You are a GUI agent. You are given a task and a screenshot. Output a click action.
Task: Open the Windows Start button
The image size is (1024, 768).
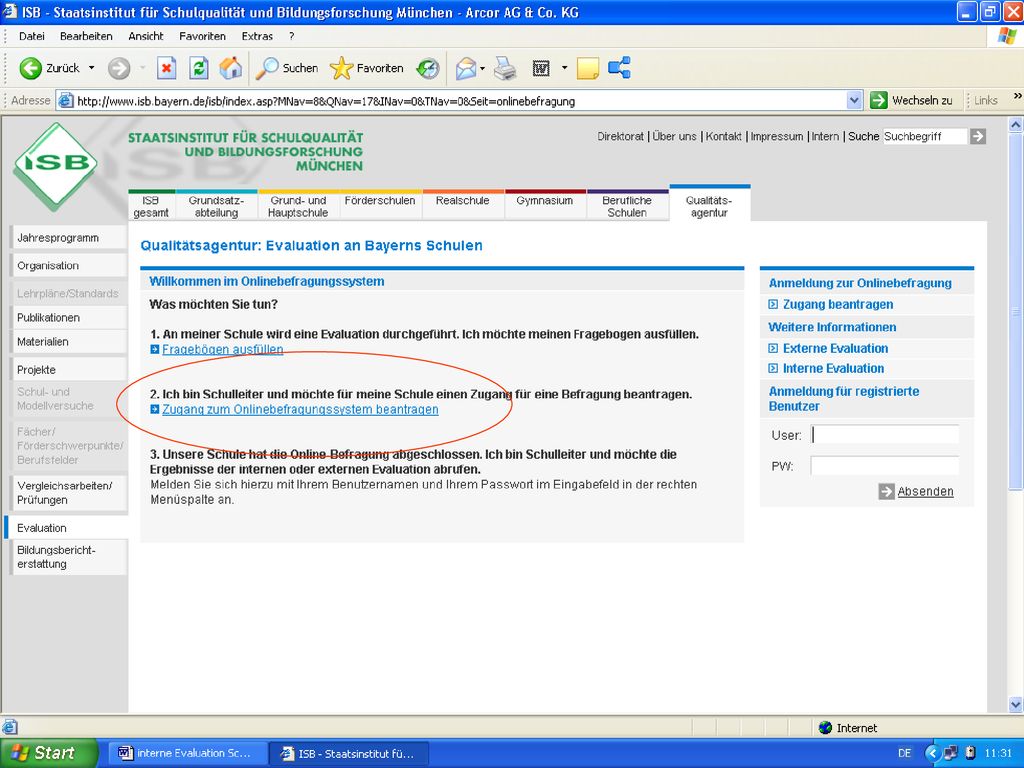[x=49, y=753]
